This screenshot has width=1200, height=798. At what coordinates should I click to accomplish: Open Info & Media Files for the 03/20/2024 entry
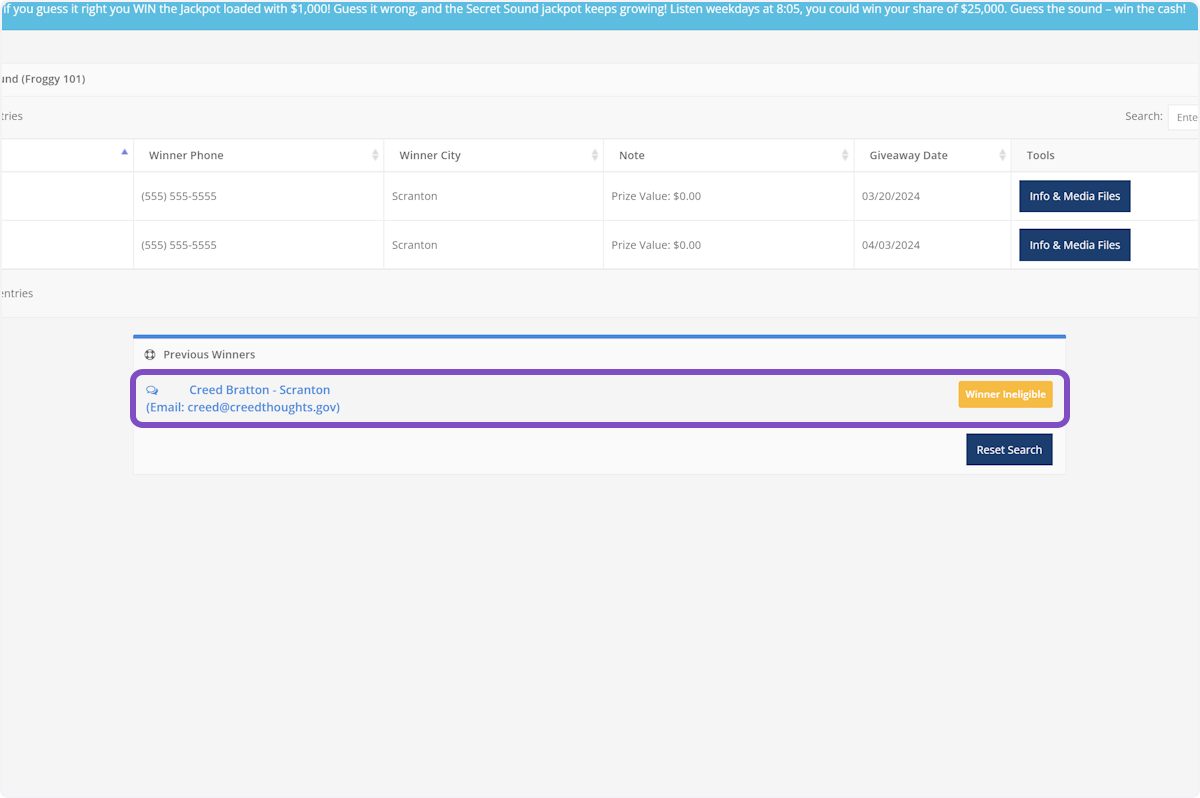(x=1074, y=196)
